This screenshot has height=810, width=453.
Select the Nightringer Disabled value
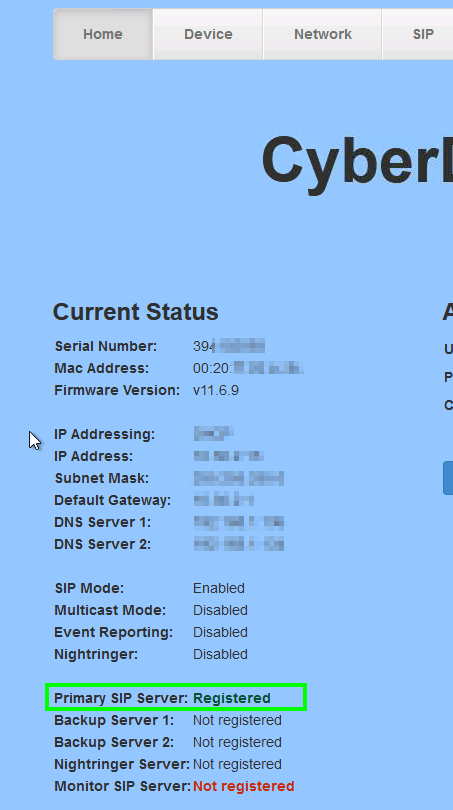(221, 654)
